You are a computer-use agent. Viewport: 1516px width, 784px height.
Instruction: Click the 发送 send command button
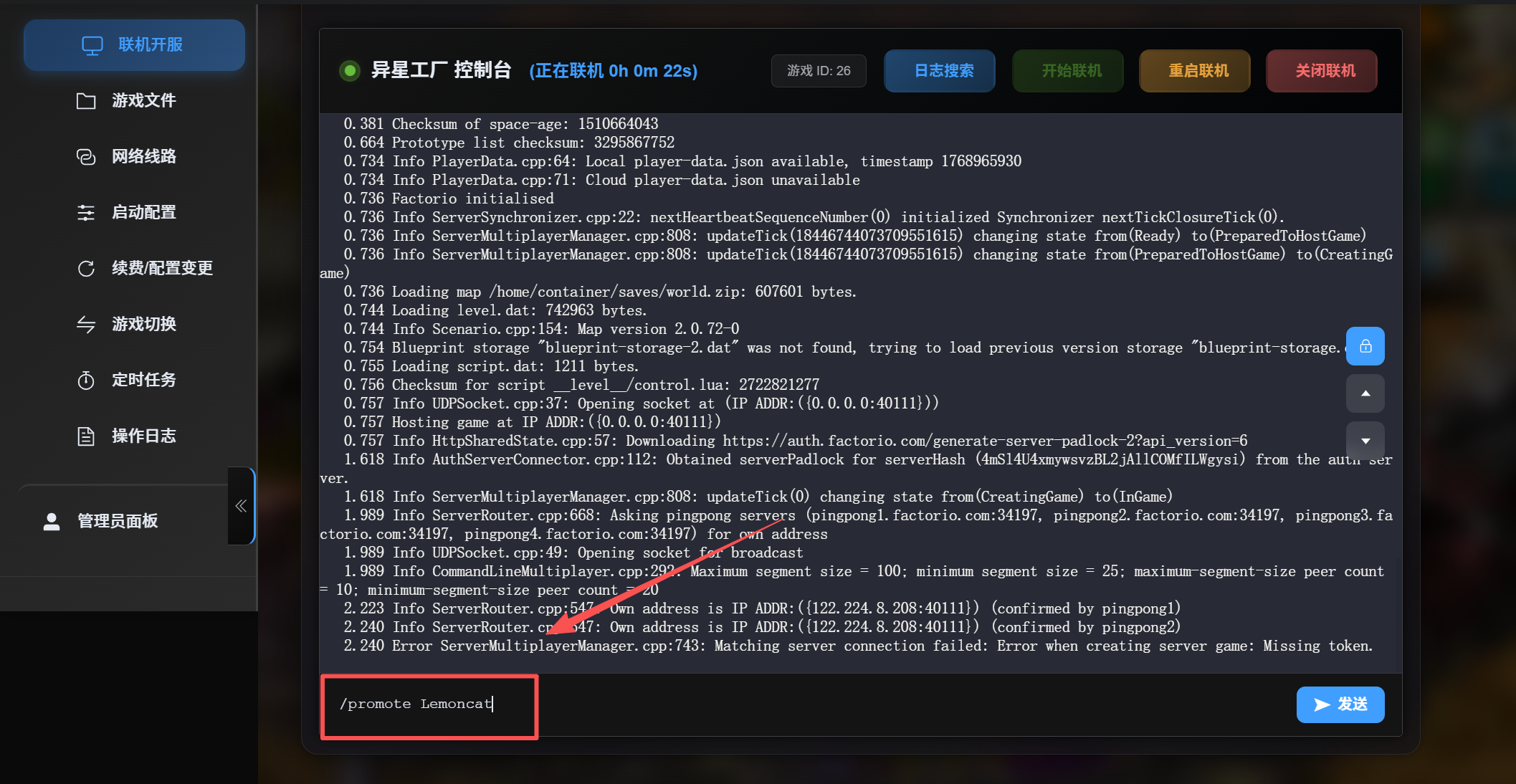point(1340,704)
